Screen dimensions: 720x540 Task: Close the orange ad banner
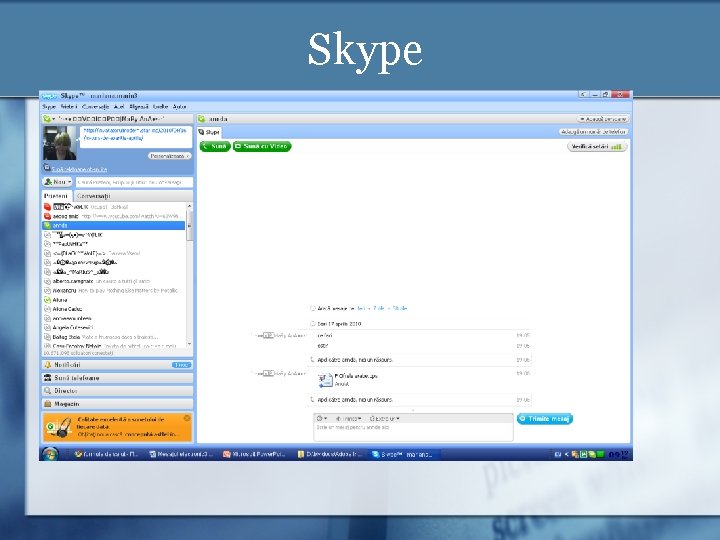[x=187, y=418]
